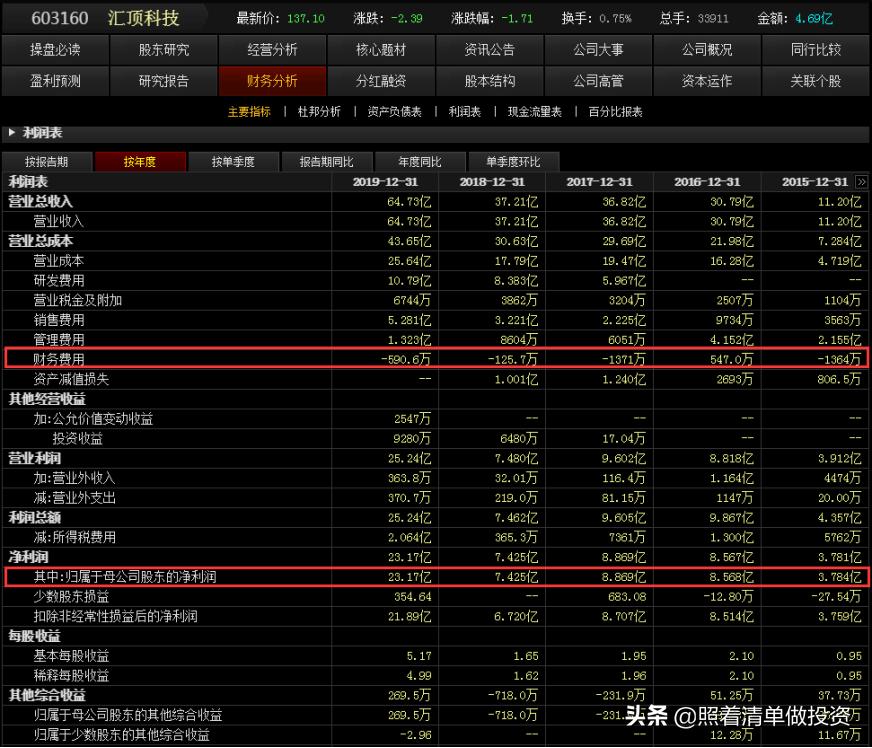Click latest price value 137.10
The image size is (872, 748).
(x=306, y=18)
